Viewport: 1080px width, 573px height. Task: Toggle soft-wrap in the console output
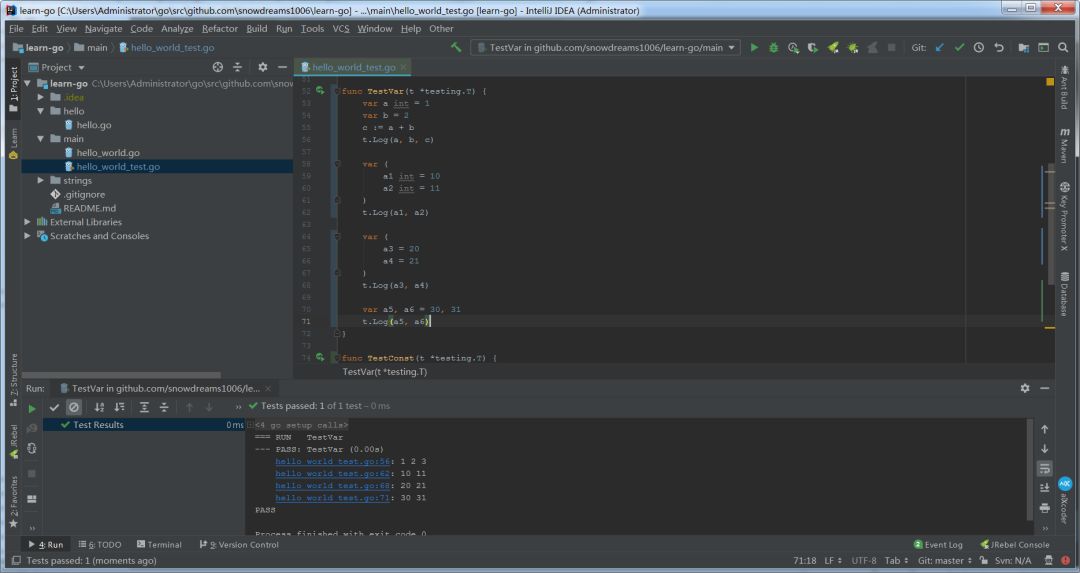pos(1045,468)
